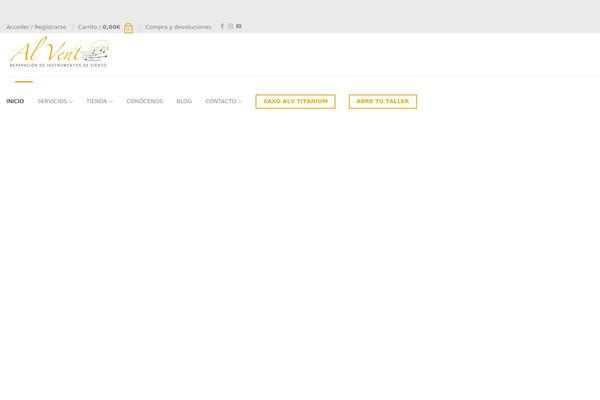Screen dimensions: 600x400
Task: Open the Instagram social icon
Action: (x=230, y=26)
